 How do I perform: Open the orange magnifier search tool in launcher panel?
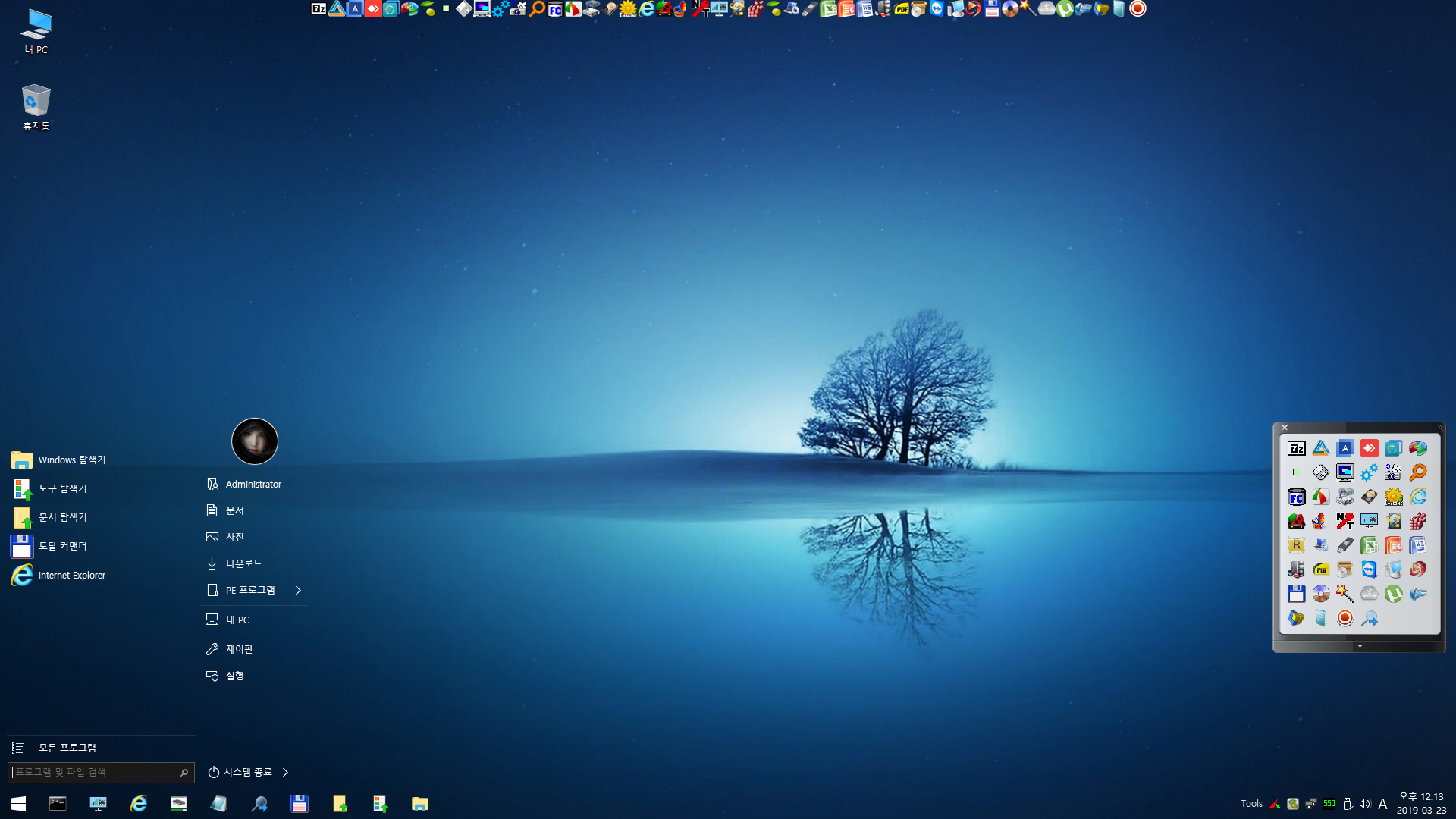pyautogui.click(x=1418, y=472)
